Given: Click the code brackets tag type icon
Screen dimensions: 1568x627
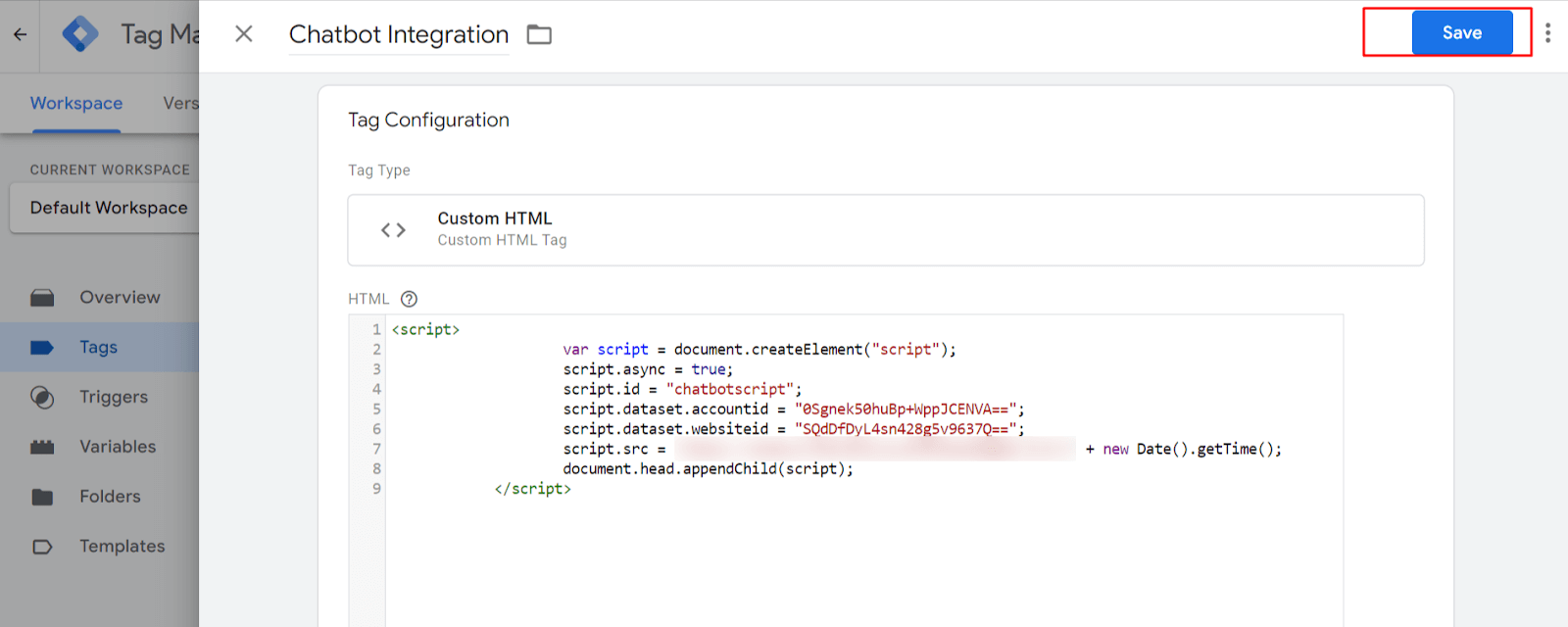Looking at the screenshot, I should coord(393,230).
